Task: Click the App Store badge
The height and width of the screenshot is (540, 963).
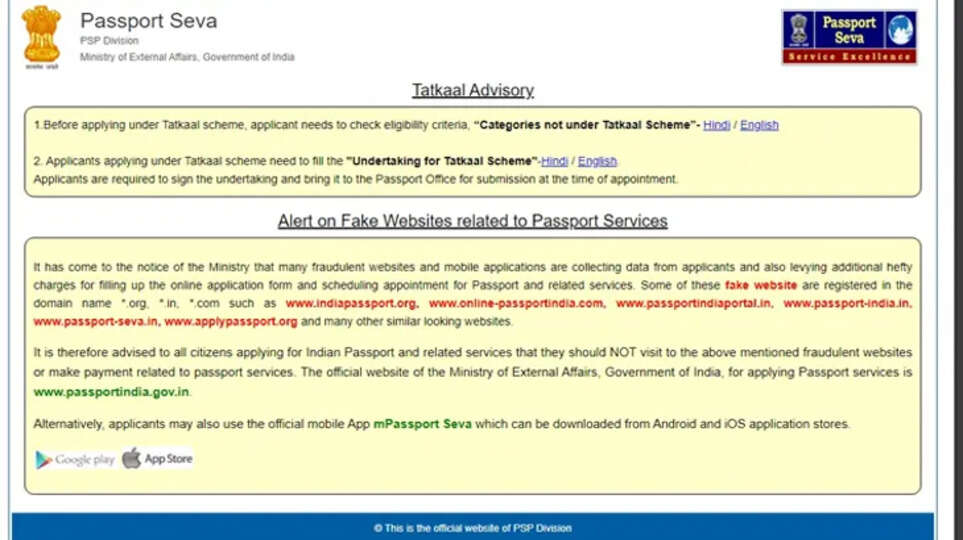Action: coord(158,458)
